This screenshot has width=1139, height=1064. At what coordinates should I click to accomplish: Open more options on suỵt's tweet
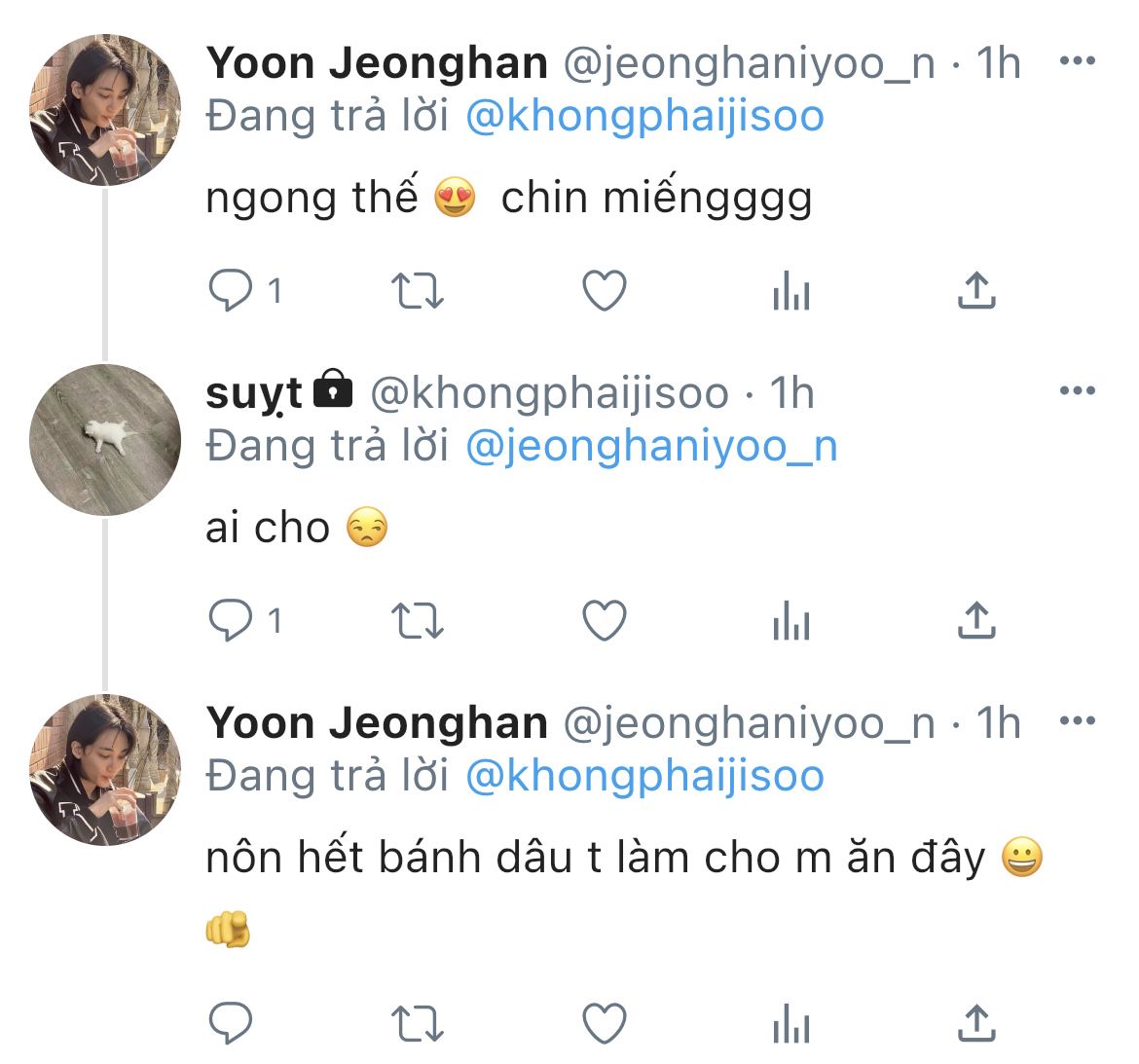[x=1077, y=392]
